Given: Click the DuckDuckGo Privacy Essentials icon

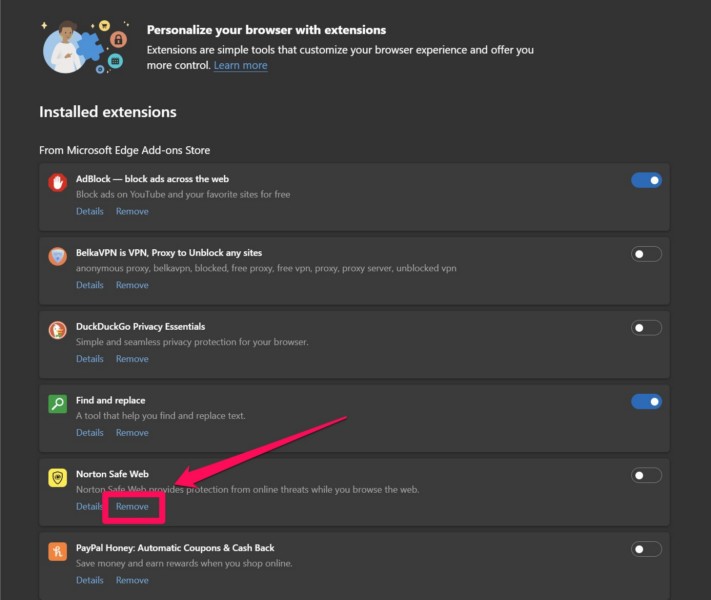Looking at the screenshot, I should coord(58,330).
